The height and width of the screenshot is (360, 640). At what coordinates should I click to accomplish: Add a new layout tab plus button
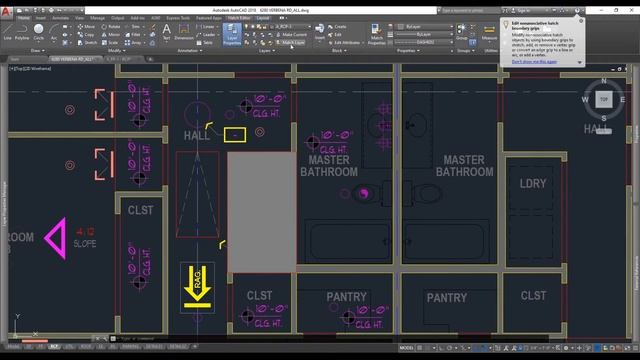tap(195, 347)
